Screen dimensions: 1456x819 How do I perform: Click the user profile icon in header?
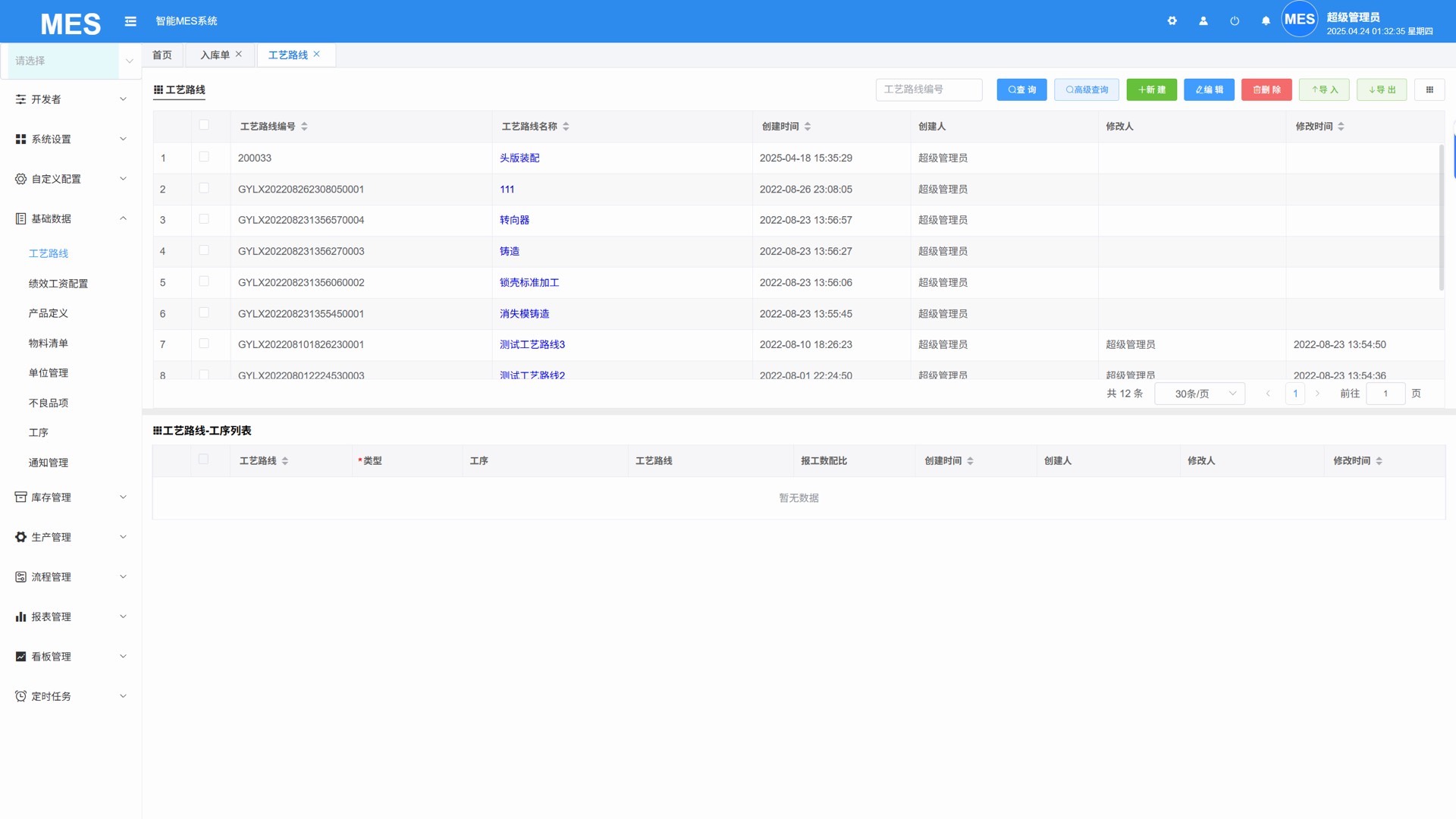pyautogui.click(x=1203, y=21)
